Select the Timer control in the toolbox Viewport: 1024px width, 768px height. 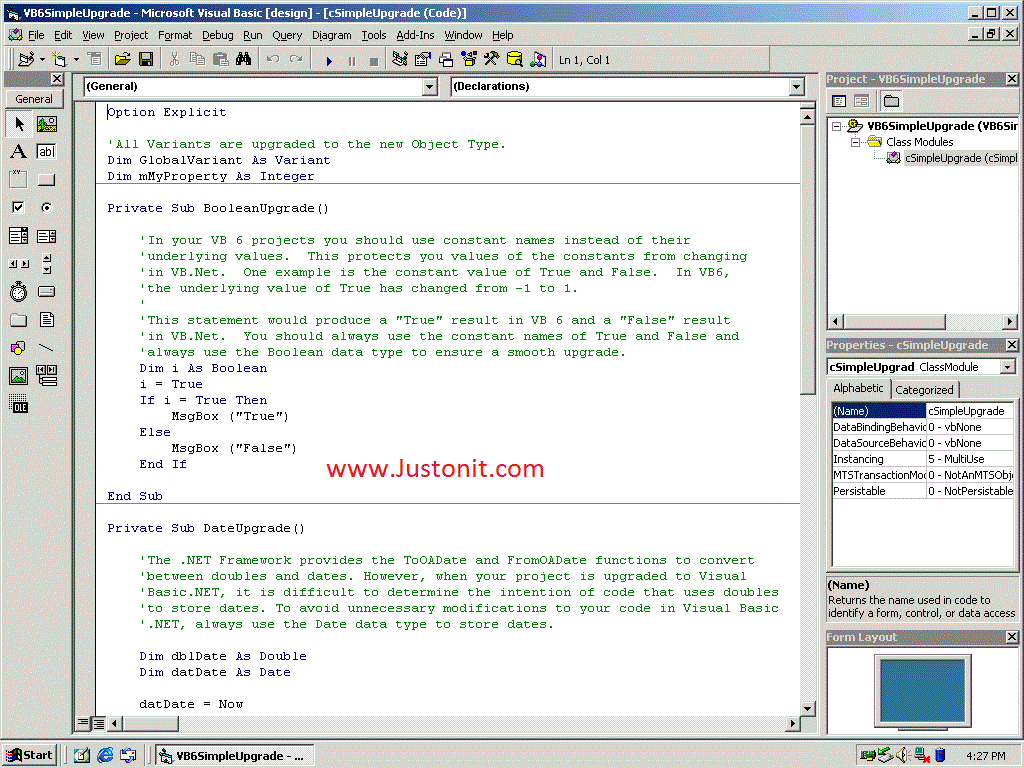coord(19,291)
